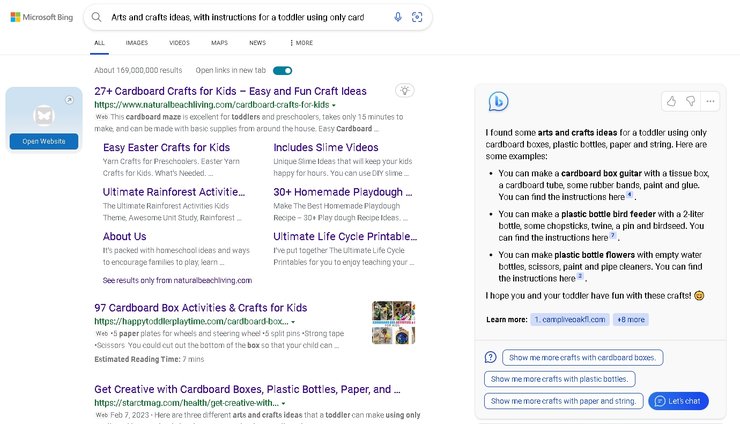Open Includes Slime Videos link
The image size is (740, 424).
(x=326, y=147)
